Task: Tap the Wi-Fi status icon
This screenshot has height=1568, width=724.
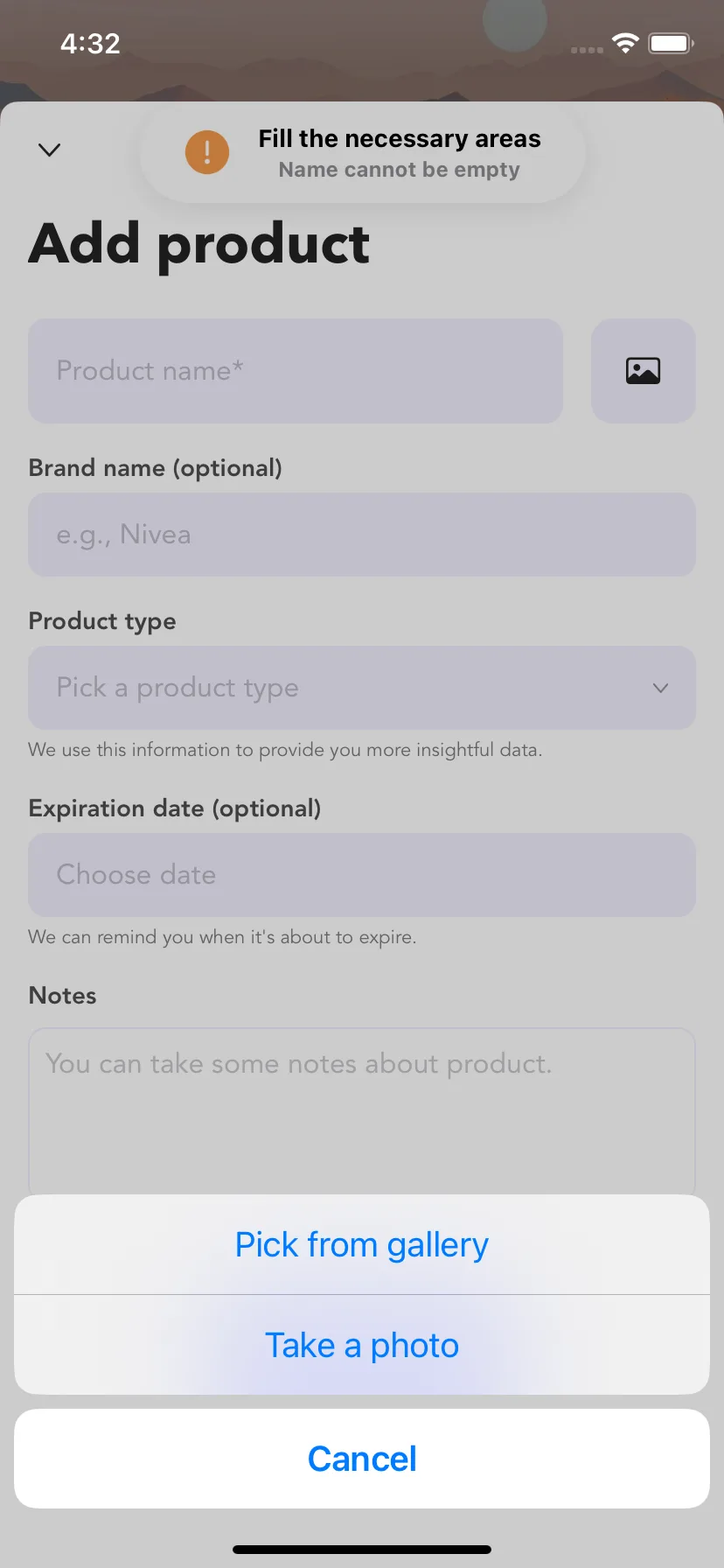Action: pyautogui.click(x=625, y=43)
